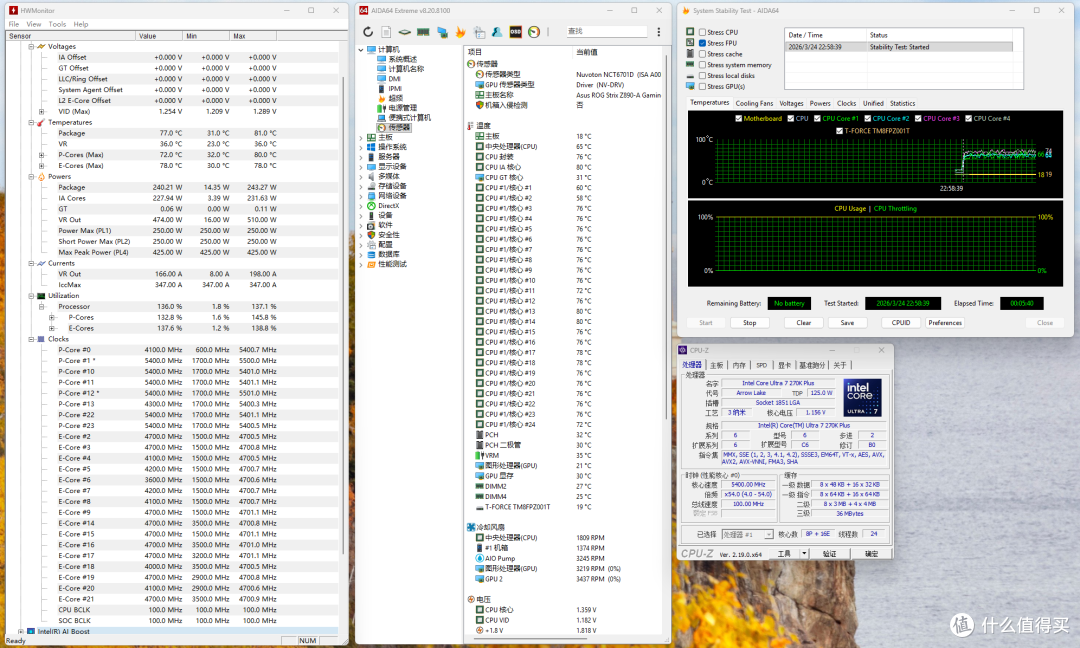Click the 查找 search field in AIDA64
Screen dimensions: 1080x648
[606, 32]
